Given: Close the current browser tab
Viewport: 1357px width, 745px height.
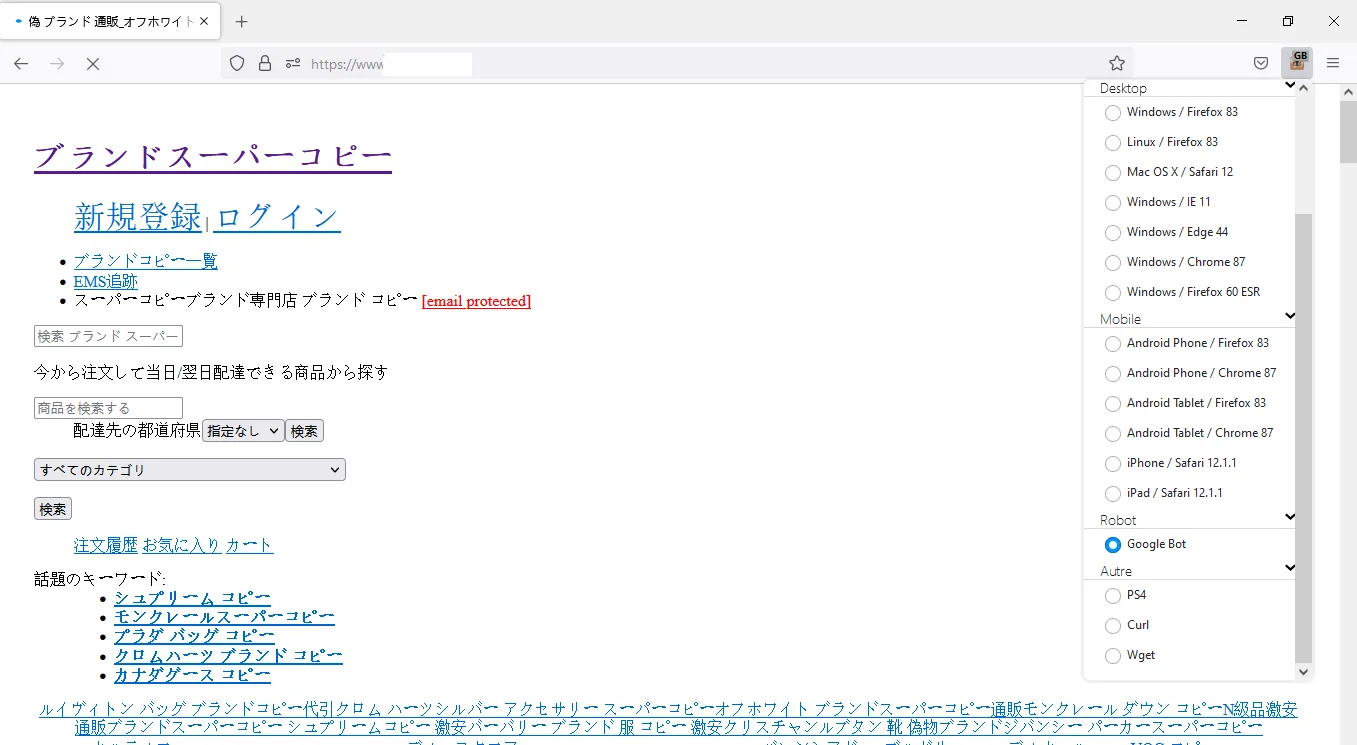Looking at the screenshot, I should [205, 21].
